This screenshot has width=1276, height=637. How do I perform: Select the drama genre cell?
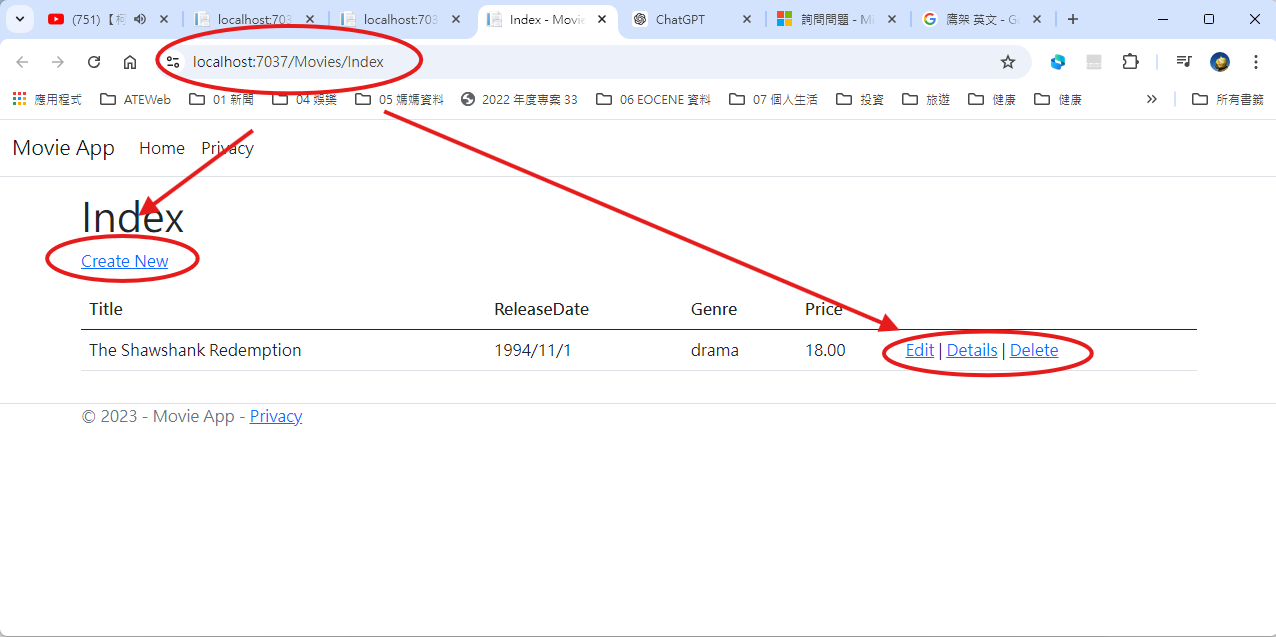[x=715, y=350]
